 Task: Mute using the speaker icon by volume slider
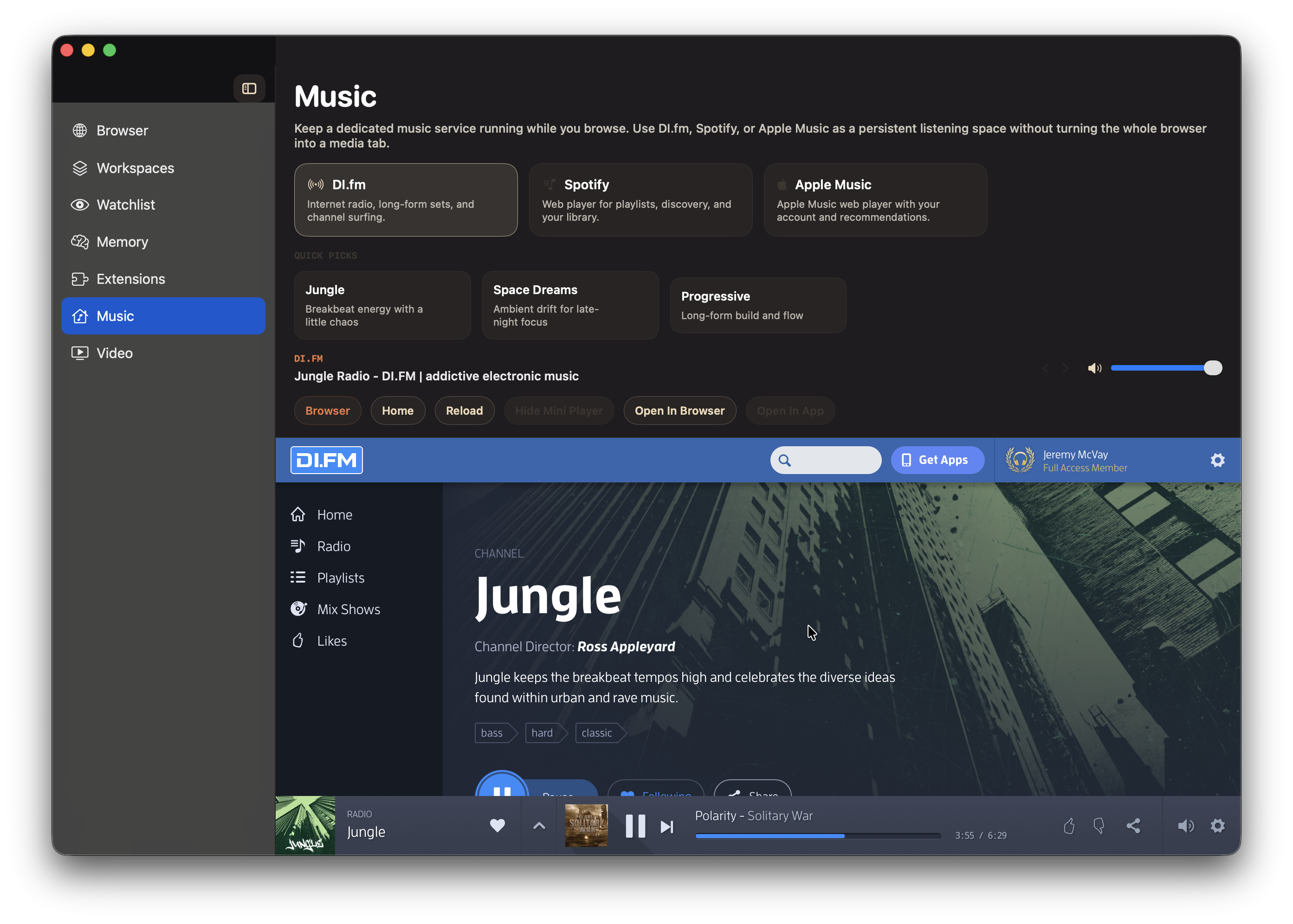1094,368
